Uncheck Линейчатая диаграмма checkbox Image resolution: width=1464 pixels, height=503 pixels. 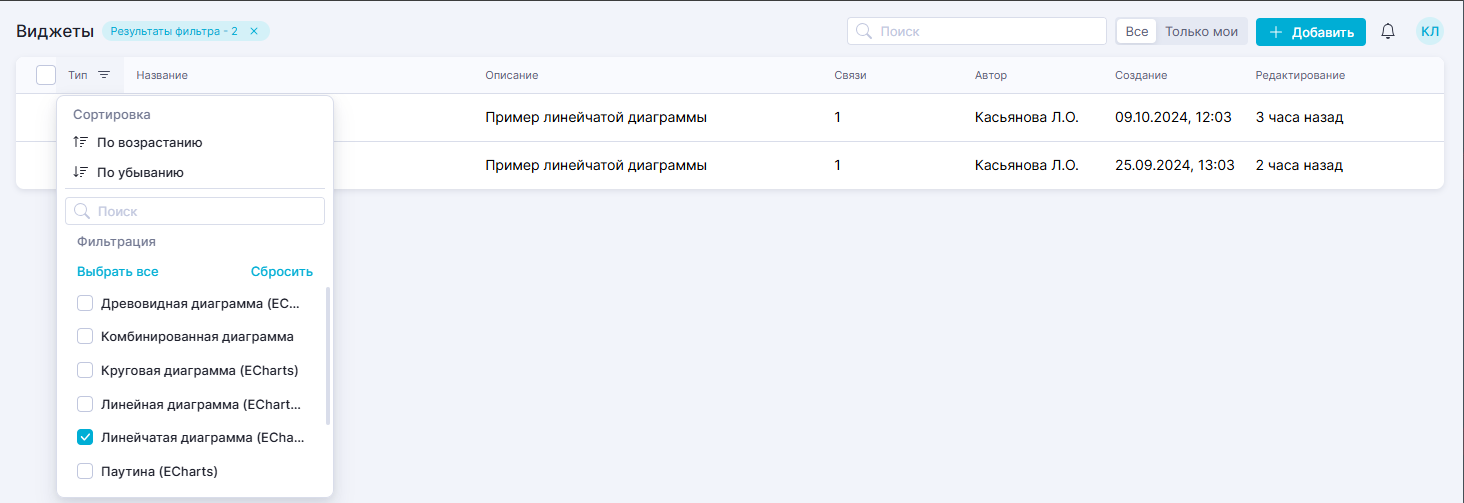(x=85, y=437)
